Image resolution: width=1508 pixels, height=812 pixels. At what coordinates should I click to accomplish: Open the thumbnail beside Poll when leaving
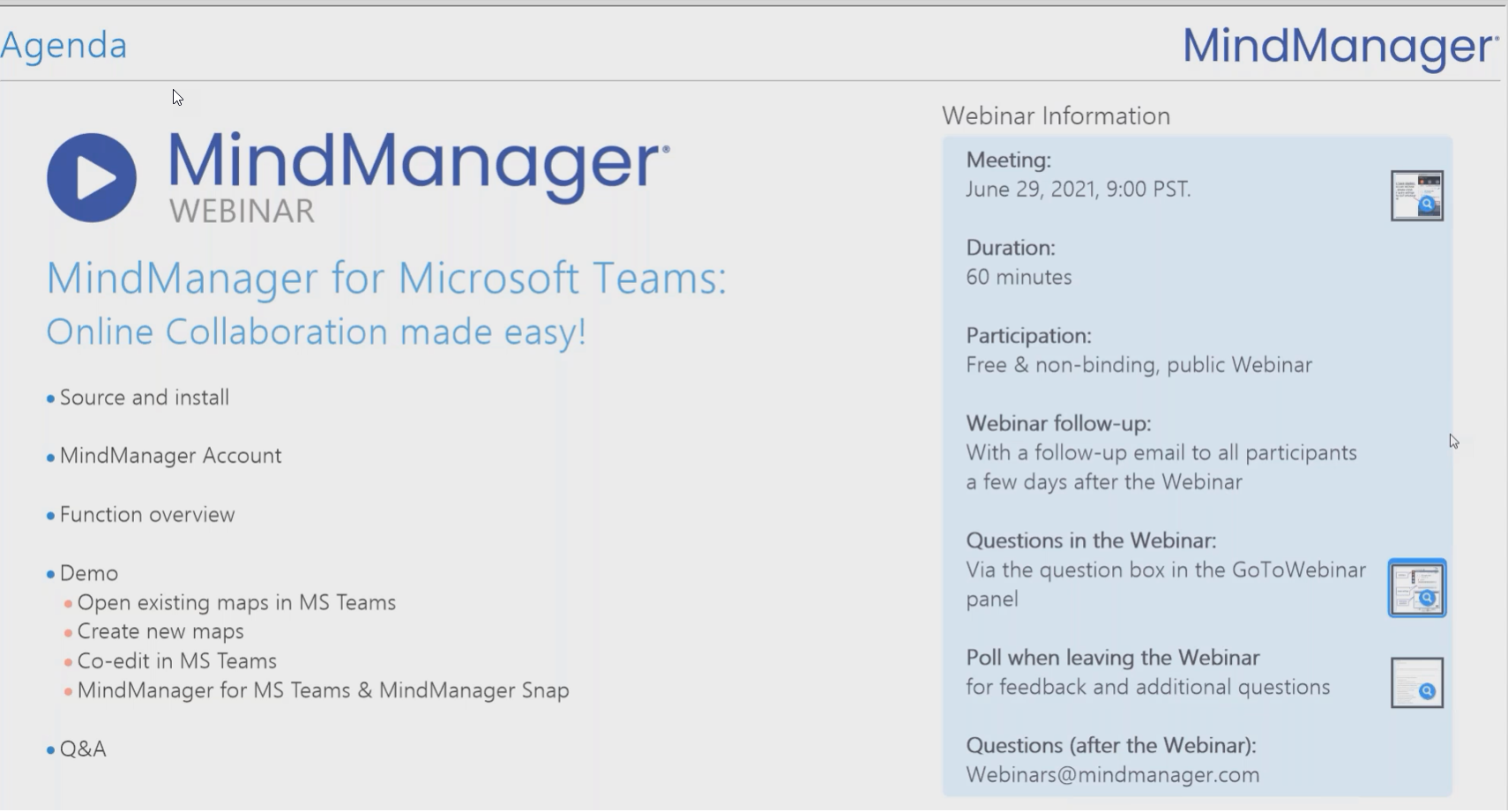[1416, 682]
